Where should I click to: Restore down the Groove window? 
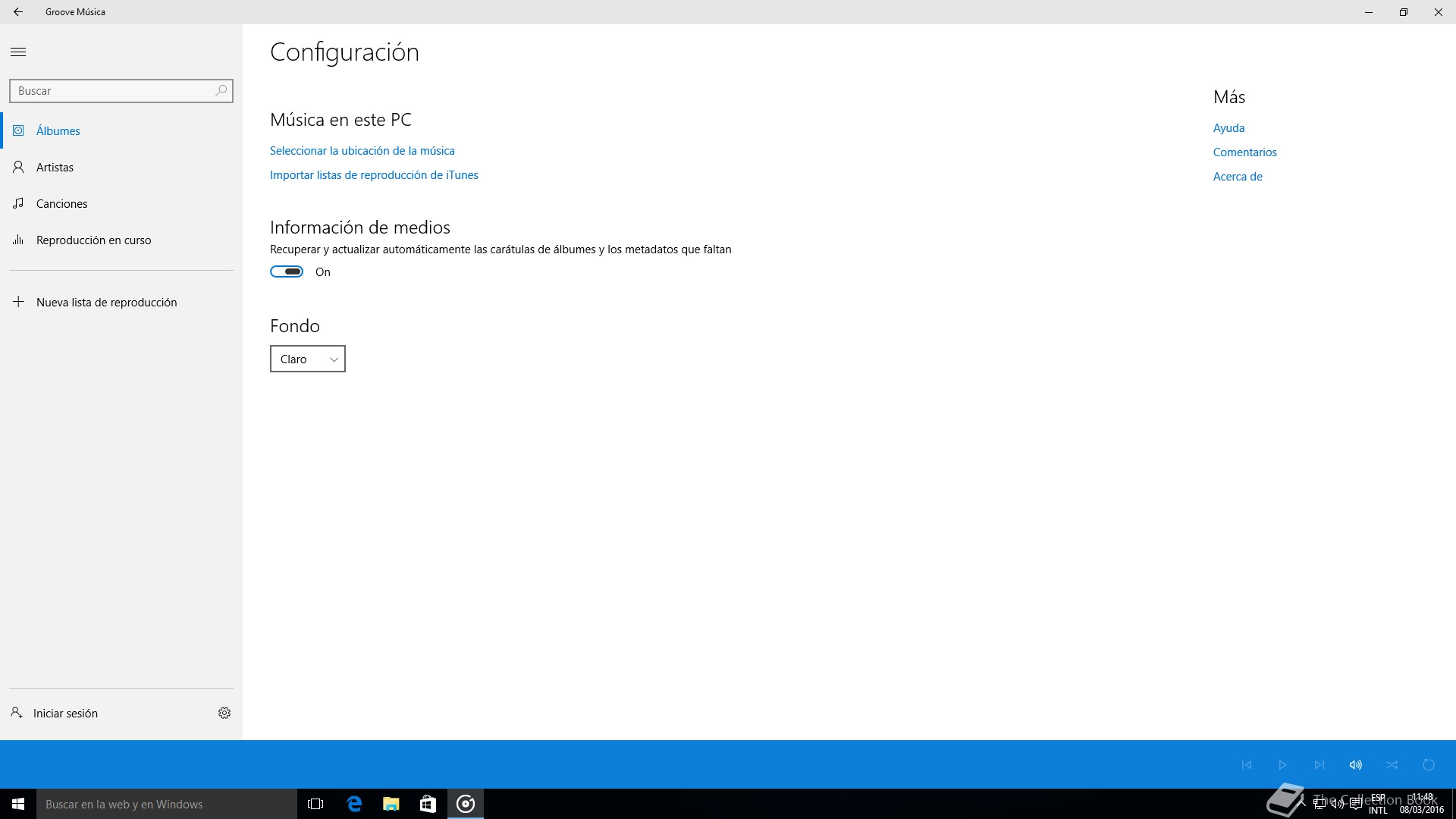[x=1404, y=12]
